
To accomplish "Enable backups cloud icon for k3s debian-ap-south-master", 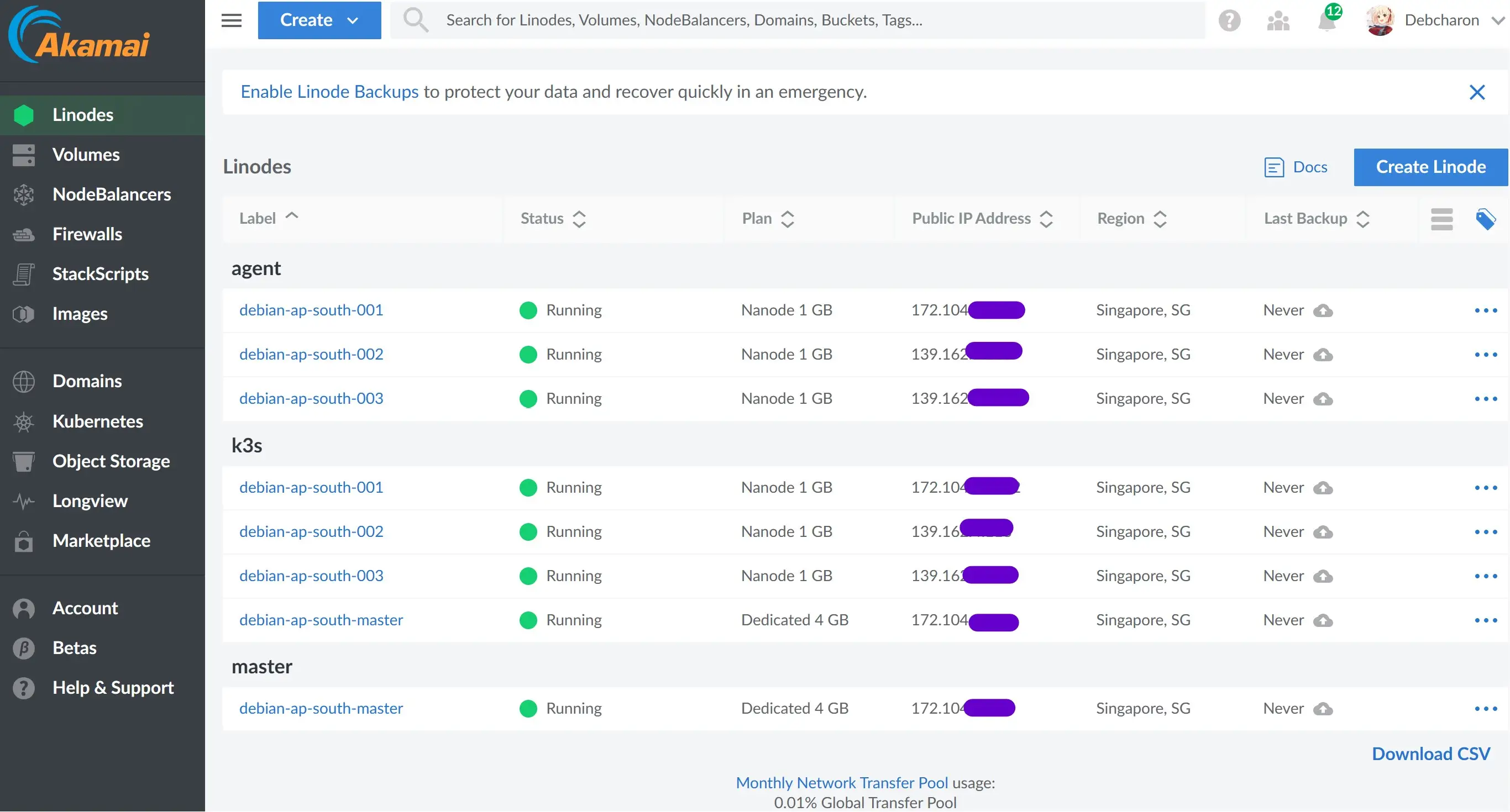I will pyautogui.click(x=1323, y=620).
